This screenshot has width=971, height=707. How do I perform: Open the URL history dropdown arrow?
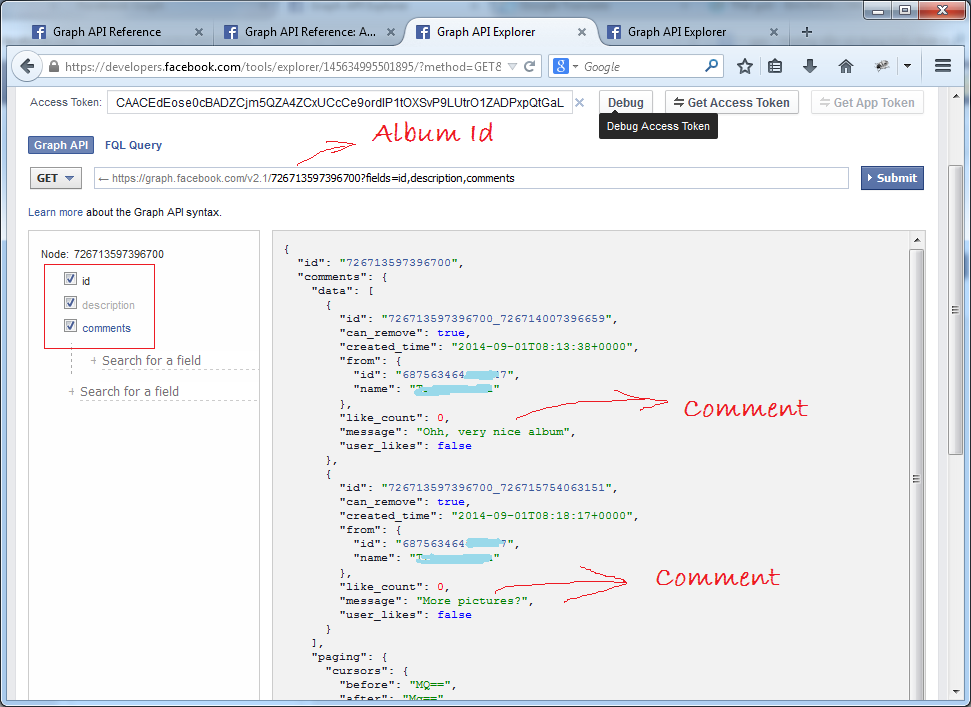[x=512, y=66]
